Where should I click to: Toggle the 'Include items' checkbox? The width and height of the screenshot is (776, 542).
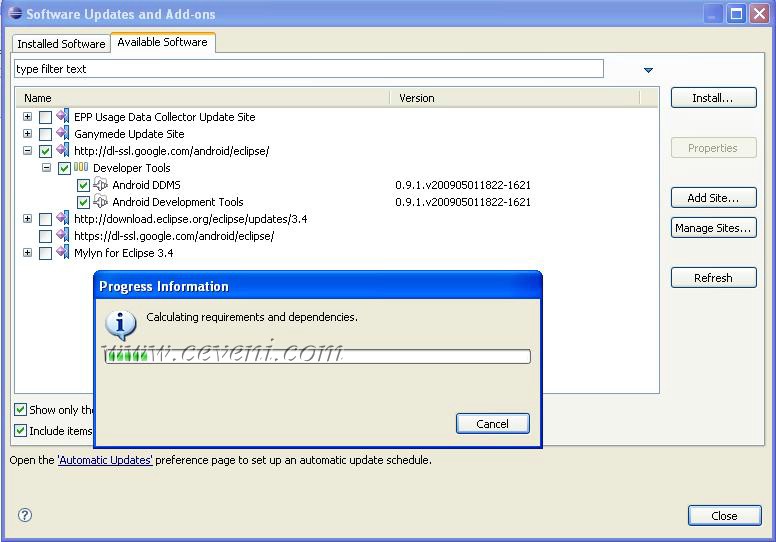coord(20,431)
